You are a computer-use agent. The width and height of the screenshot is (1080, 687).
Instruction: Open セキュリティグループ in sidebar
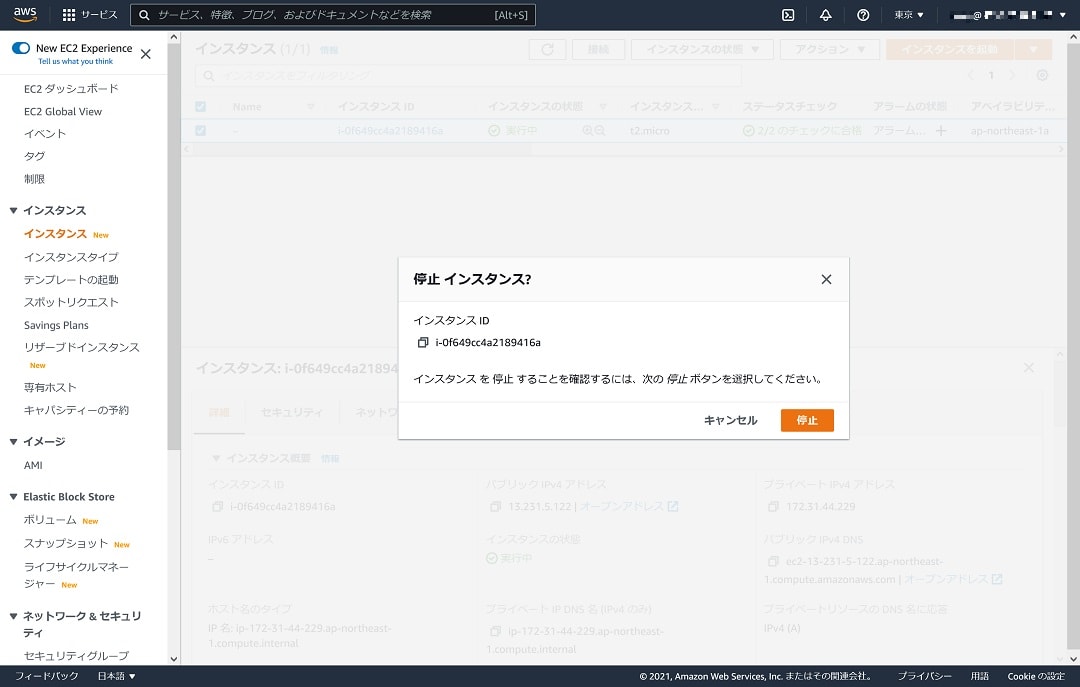point(76,656)
